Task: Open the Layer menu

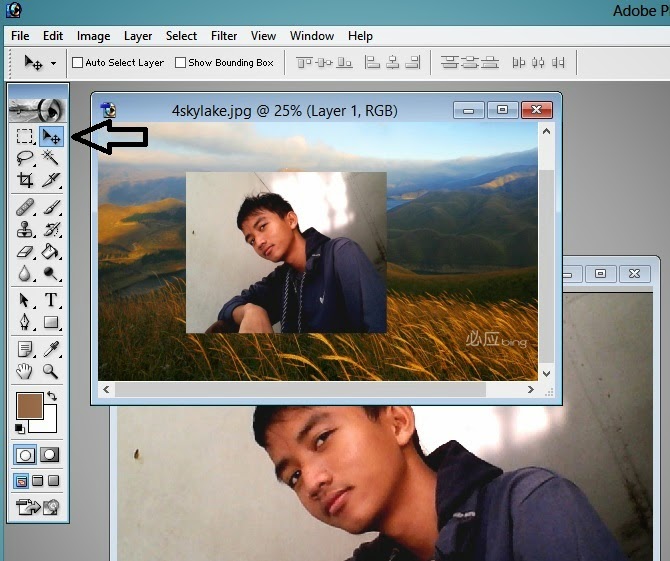Action: coord(138,36)
